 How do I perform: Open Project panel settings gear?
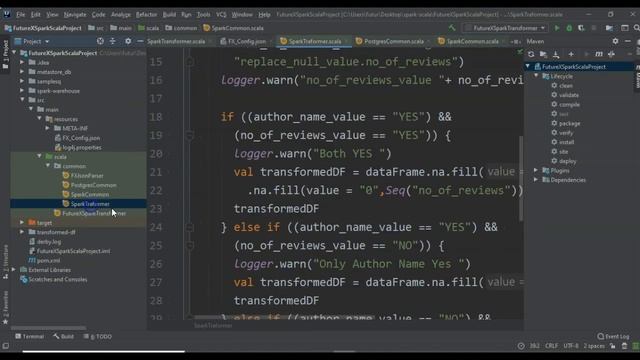[x=128, y=41]
